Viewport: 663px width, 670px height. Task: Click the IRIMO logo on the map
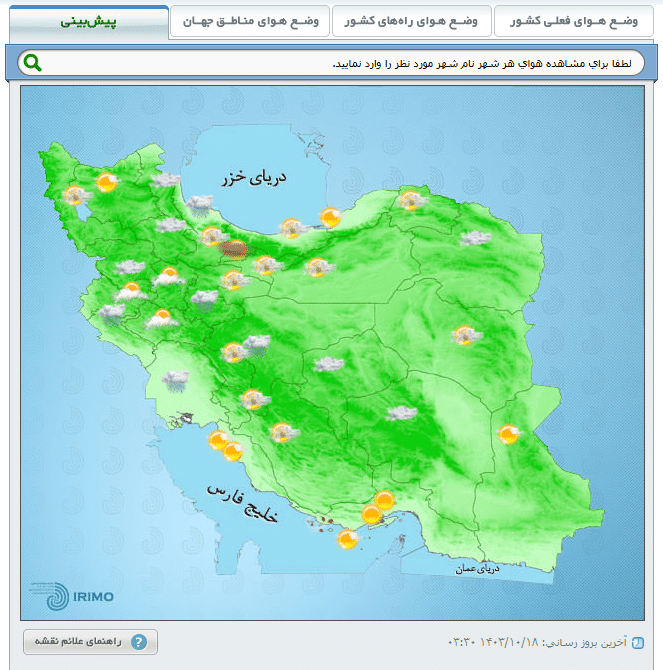click(x=72, y=596)
